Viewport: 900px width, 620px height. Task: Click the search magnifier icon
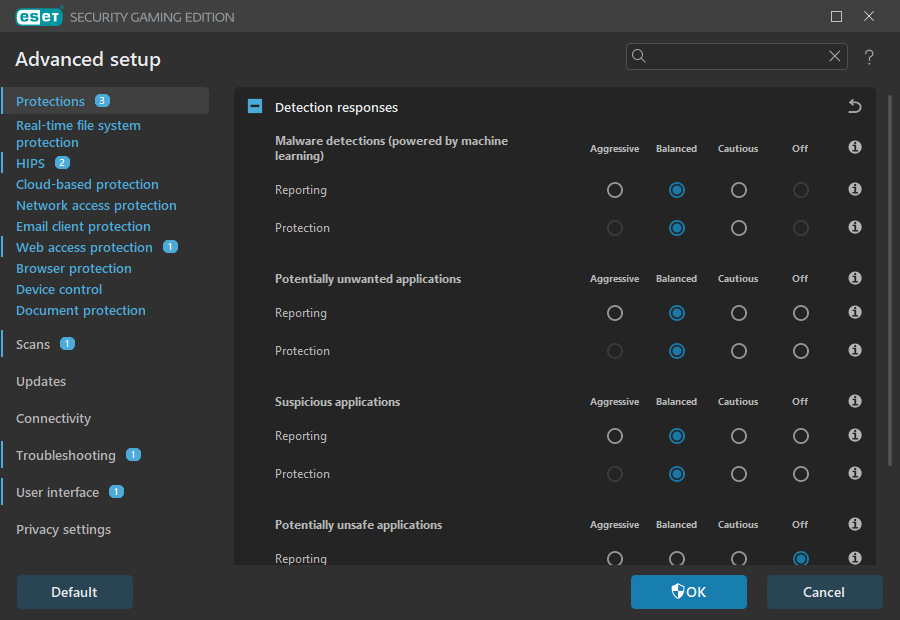[639, 56]
